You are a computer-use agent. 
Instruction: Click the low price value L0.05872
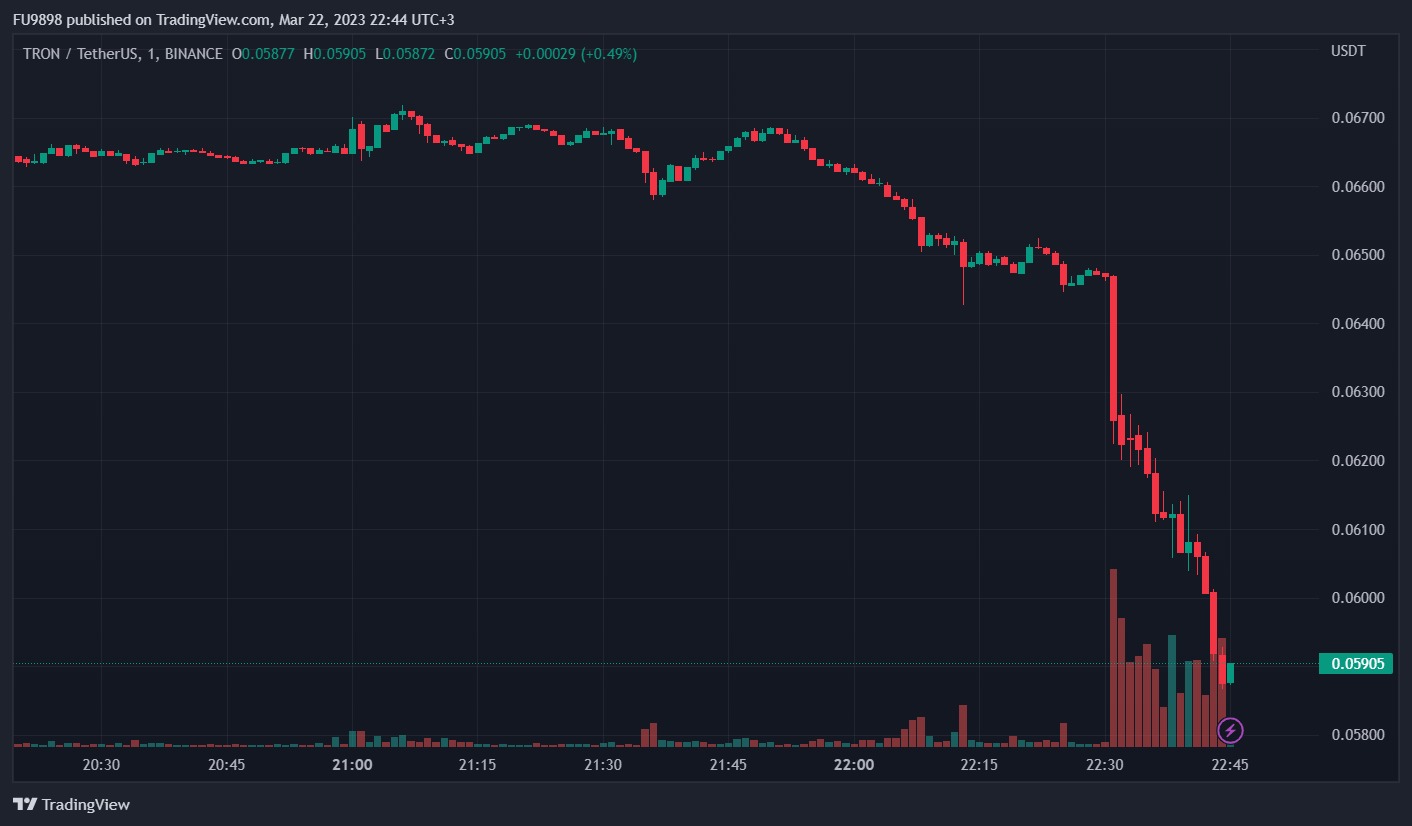coord(404,54)
